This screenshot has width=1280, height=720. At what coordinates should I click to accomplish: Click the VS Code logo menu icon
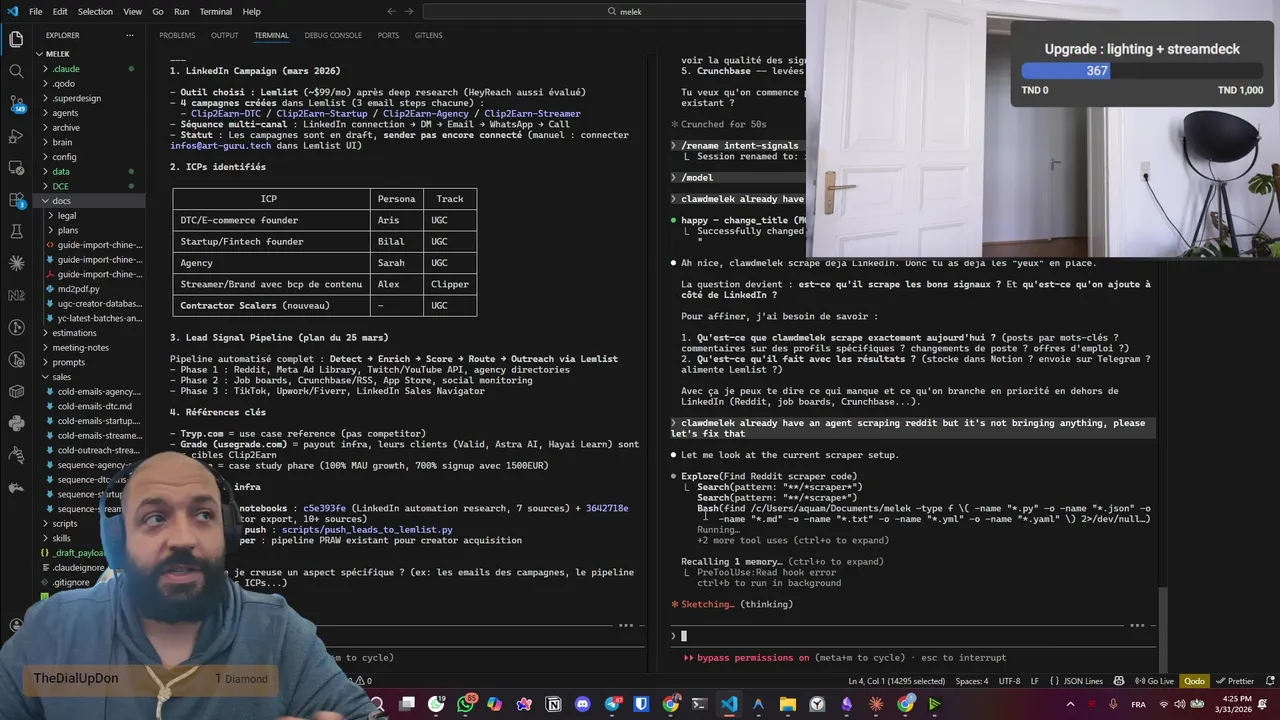(11, 11)
